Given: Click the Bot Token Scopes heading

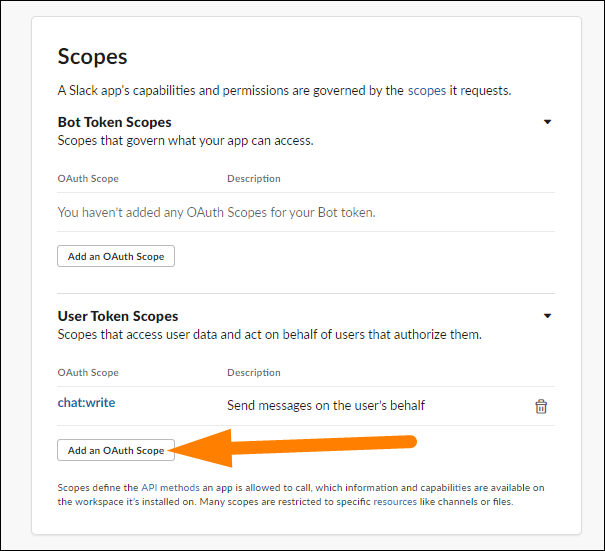Looking at the screenshot, I should 114,122.
